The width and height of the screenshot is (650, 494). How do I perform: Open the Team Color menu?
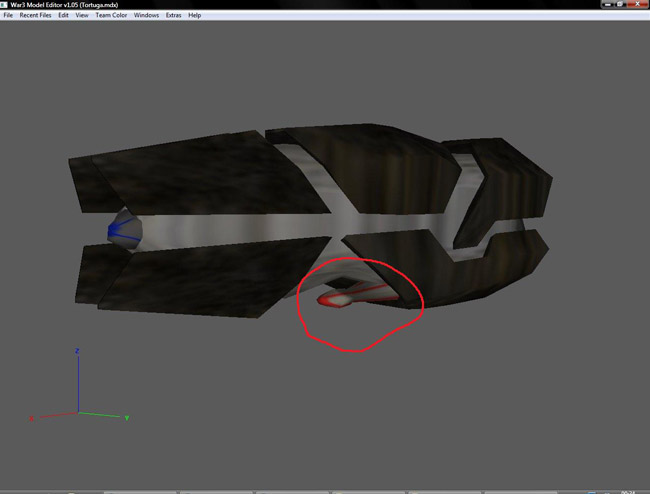click(111, 15)
